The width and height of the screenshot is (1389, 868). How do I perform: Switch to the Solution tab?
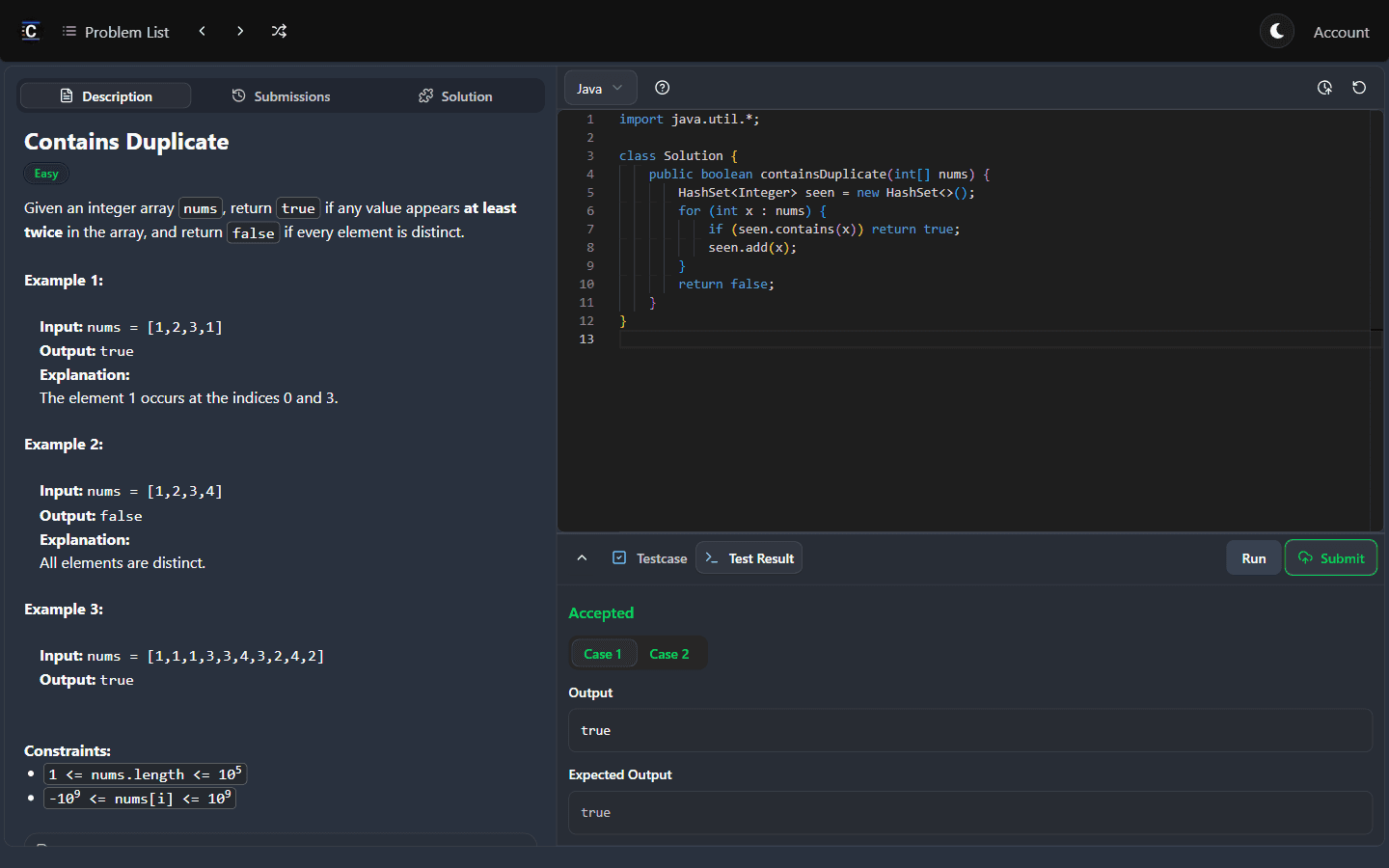point(455,95)
